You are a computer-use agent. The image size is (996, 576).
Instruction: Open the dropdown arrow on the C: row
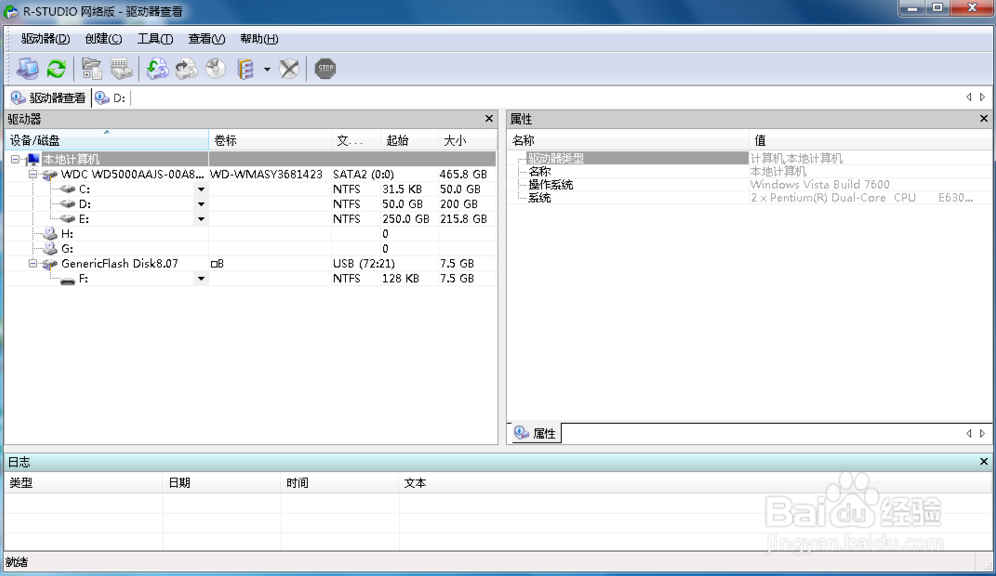[x=201, y=189]
